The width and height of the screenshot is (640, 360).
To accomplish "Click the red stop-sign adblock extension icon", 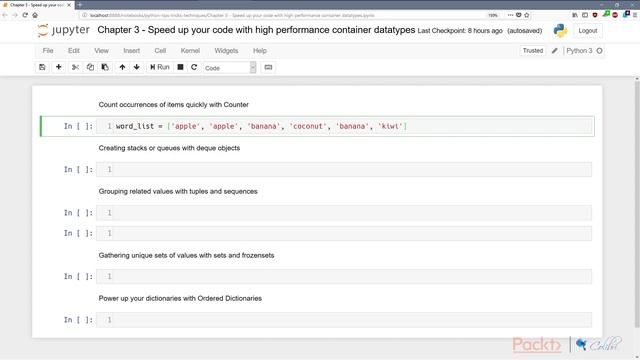I will point(615,15).
